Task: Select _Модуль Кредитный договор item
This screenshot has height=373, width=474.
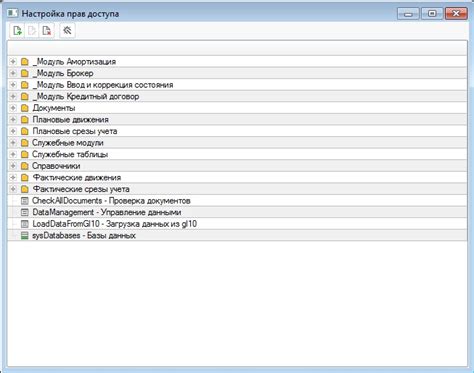Action: [86, 96]
